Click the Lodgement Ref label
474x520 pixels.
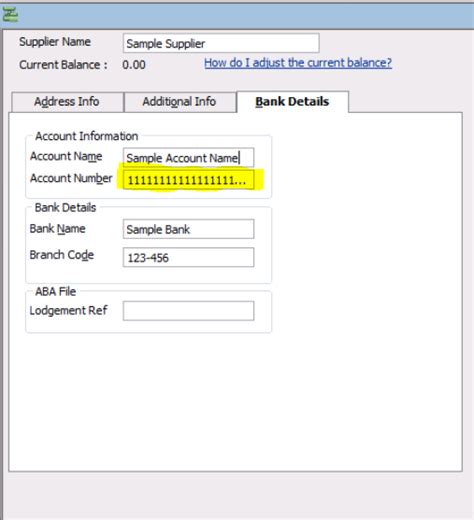coord(68,311)
